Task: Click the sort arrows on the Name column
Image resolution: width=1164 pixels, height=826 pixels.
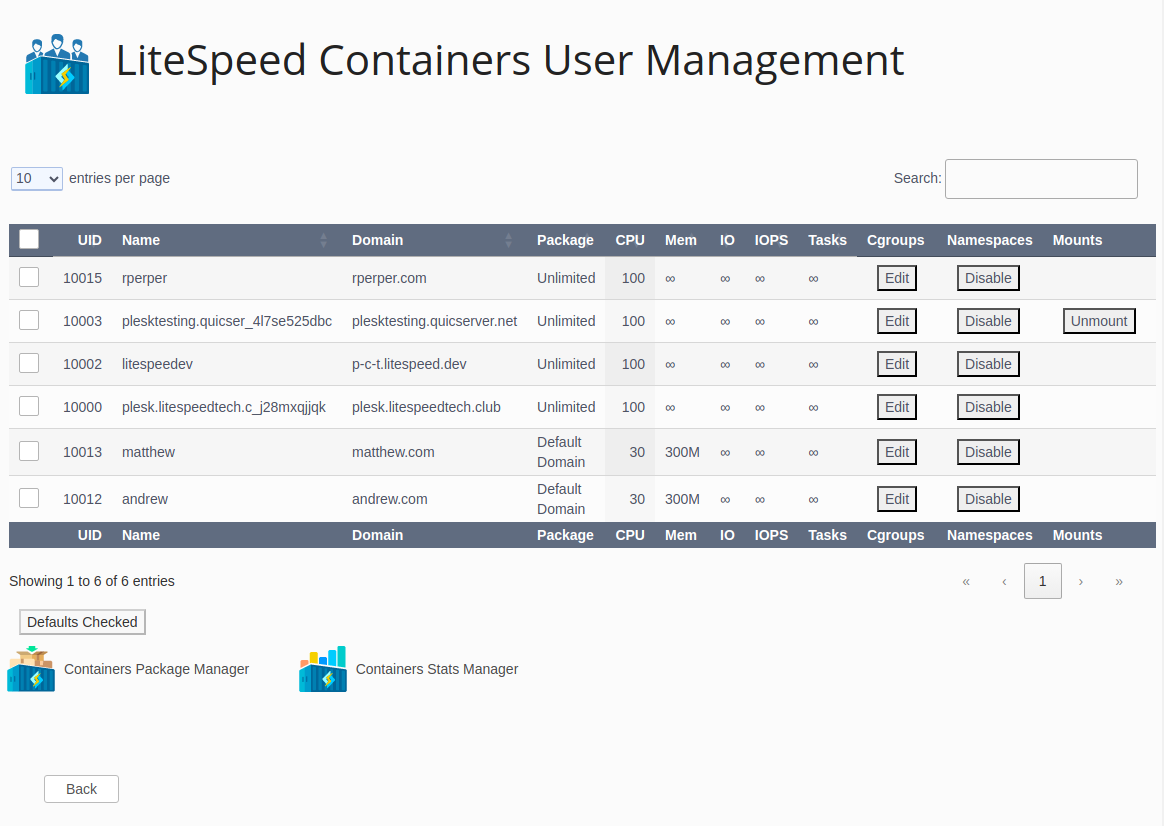Action: (x=322, y=240)
